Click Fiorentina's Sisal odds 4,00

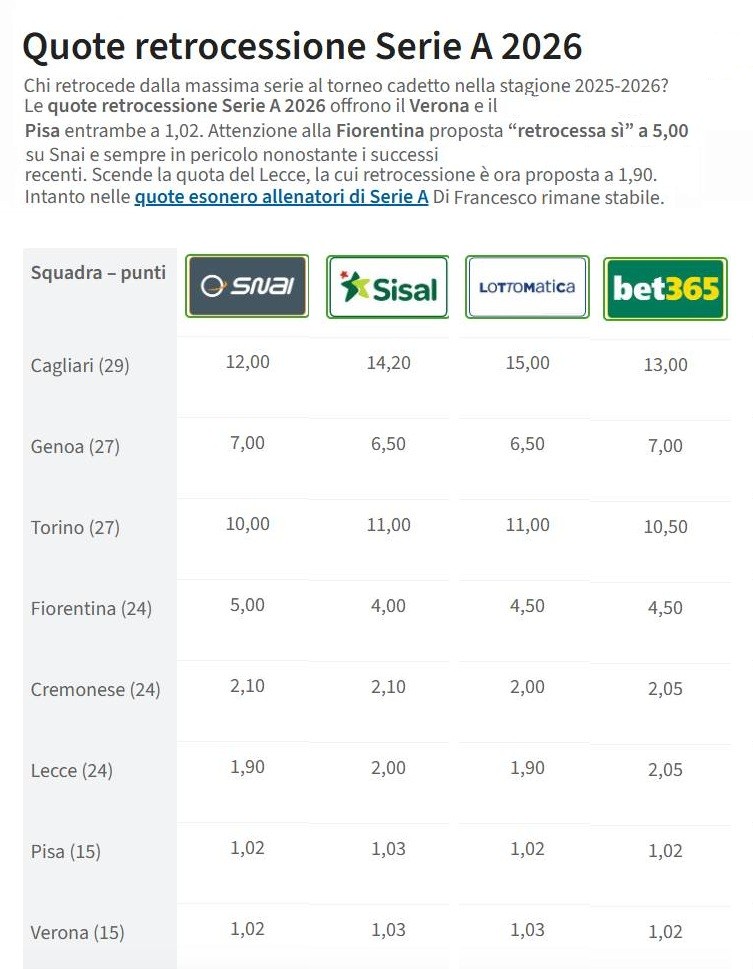pos(388,606)
